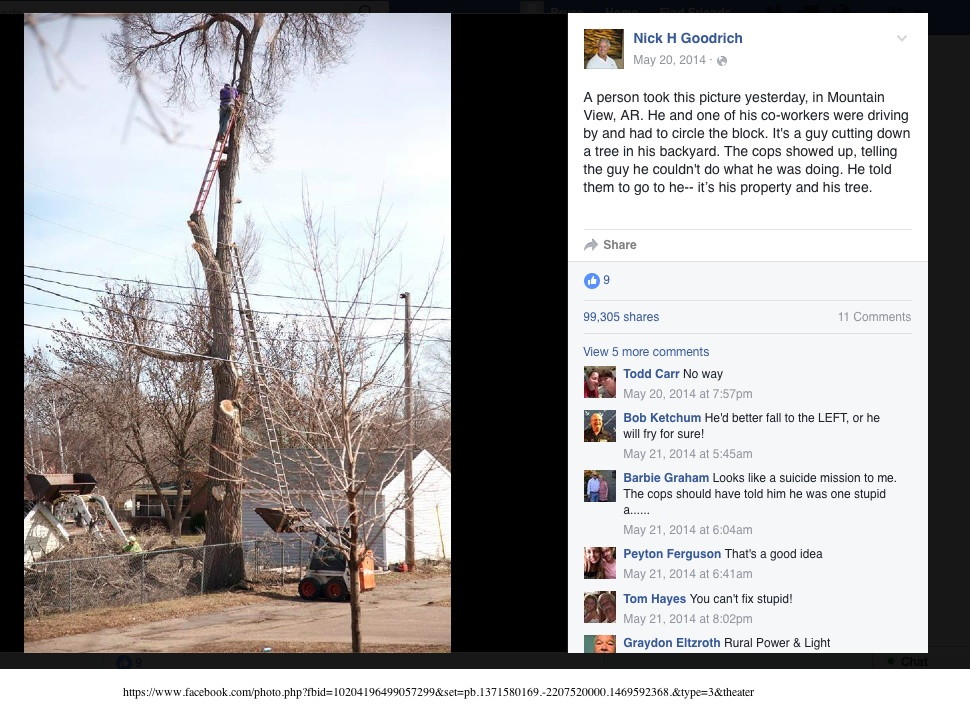Open the Chat tab at bottom
The image size is (970, 719).
[x=908, y=661]
